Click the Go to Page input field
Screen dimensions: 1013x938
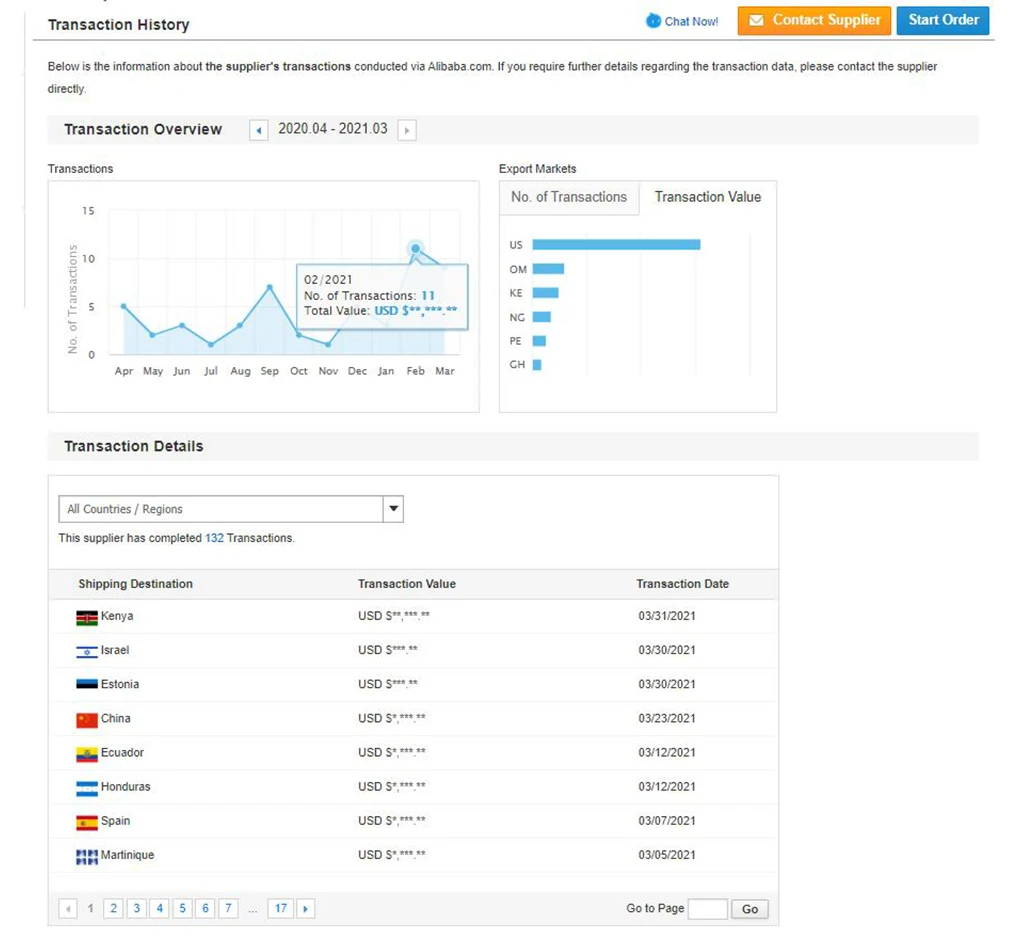point(707,909)
